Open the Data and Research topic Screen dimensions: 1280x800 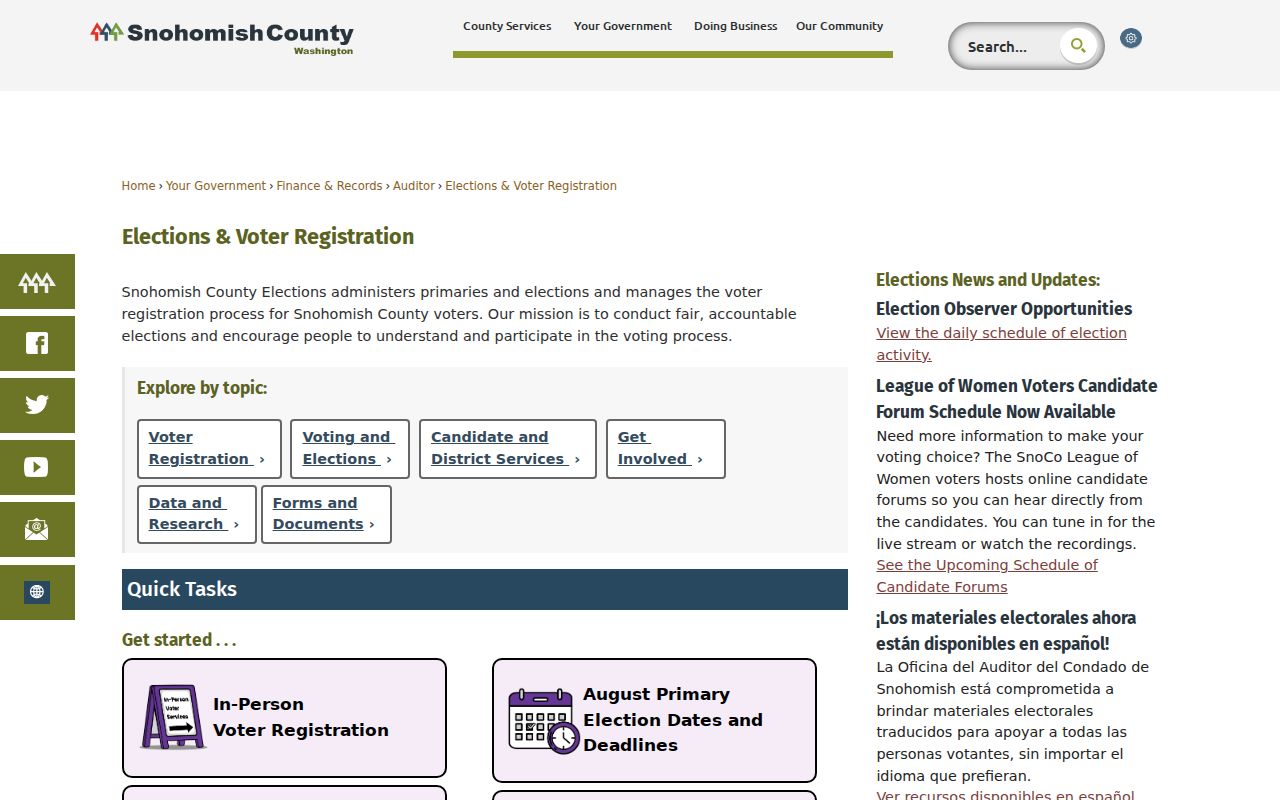[x=197, y=514]
